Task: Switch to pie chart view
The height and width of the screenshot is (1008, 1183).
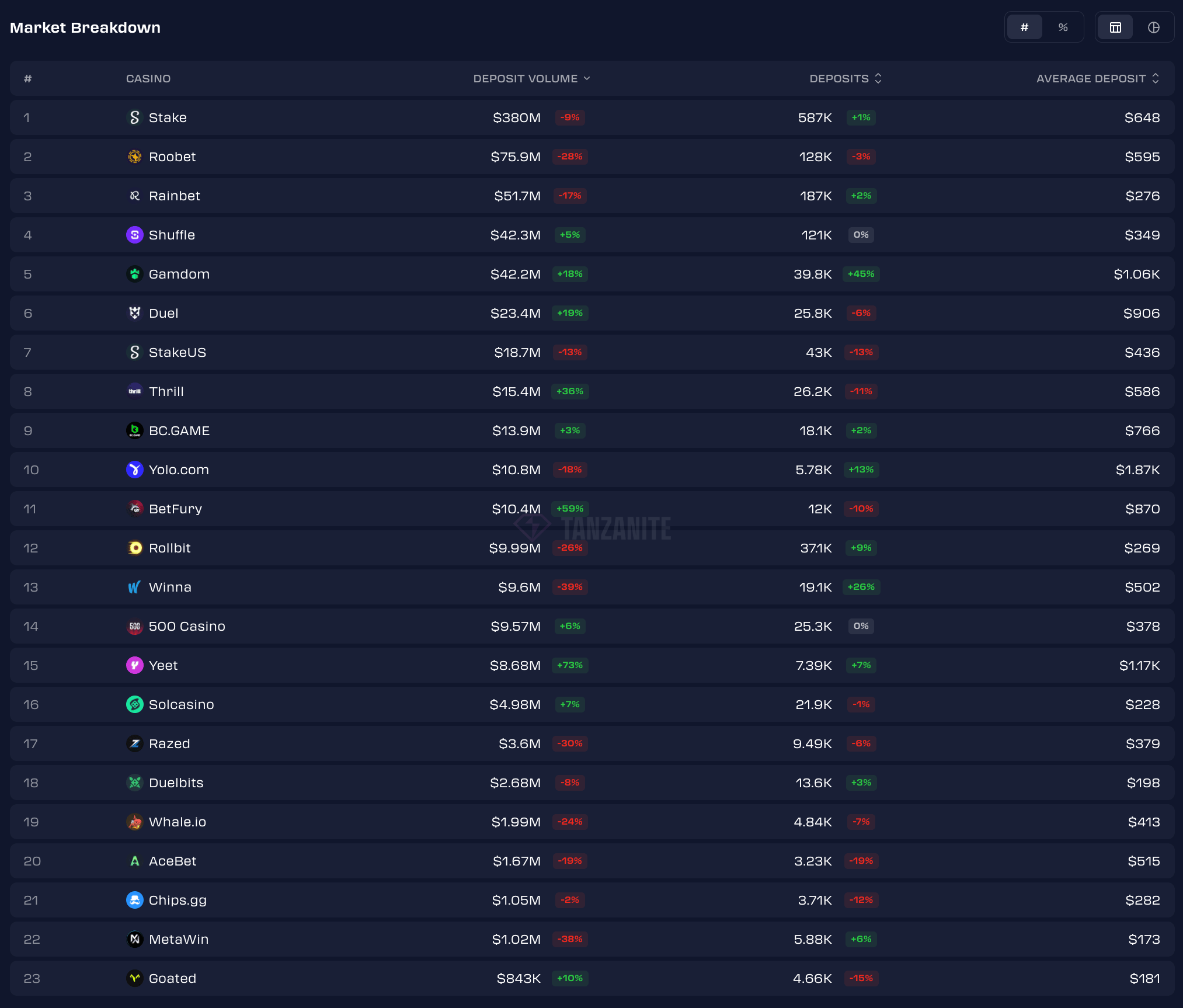Action: point(1153,27)
